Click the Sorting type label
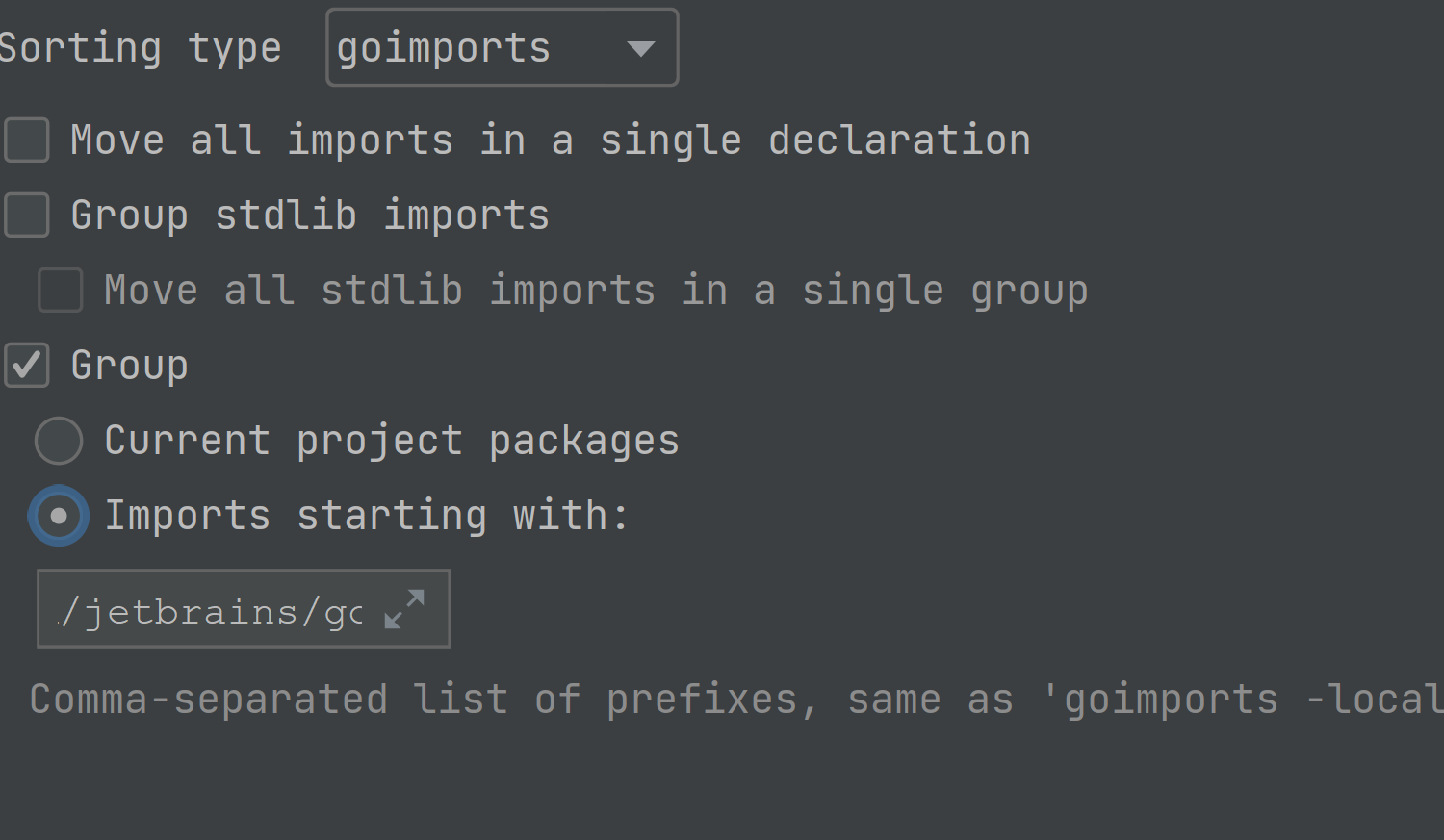 click(x=141, y=48)
